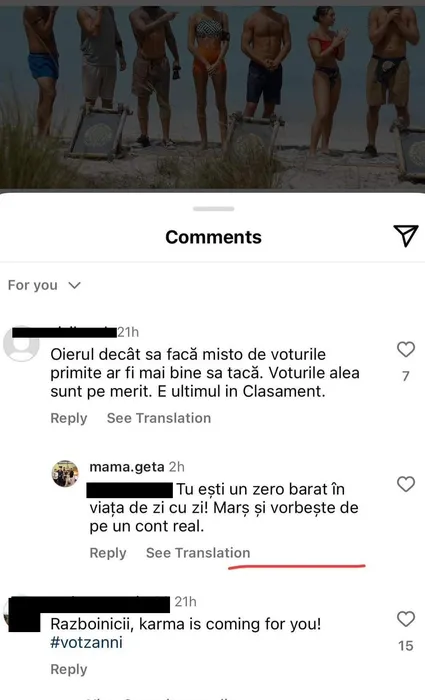Viewport: 425px width, 700px height.
Task: See Translation under mama.geta's reply
Action: [x=198, y=553]
